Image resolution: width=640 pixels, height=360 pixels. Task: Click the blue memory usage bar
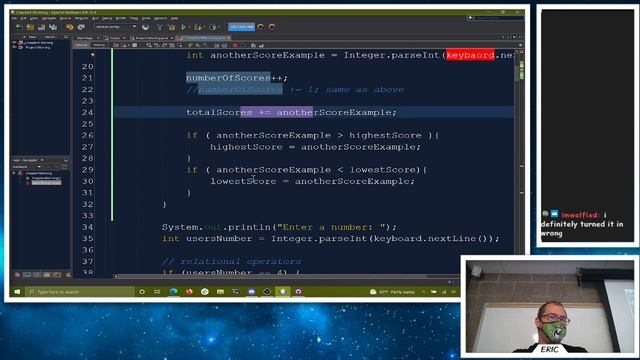click(x=242, y=27)
